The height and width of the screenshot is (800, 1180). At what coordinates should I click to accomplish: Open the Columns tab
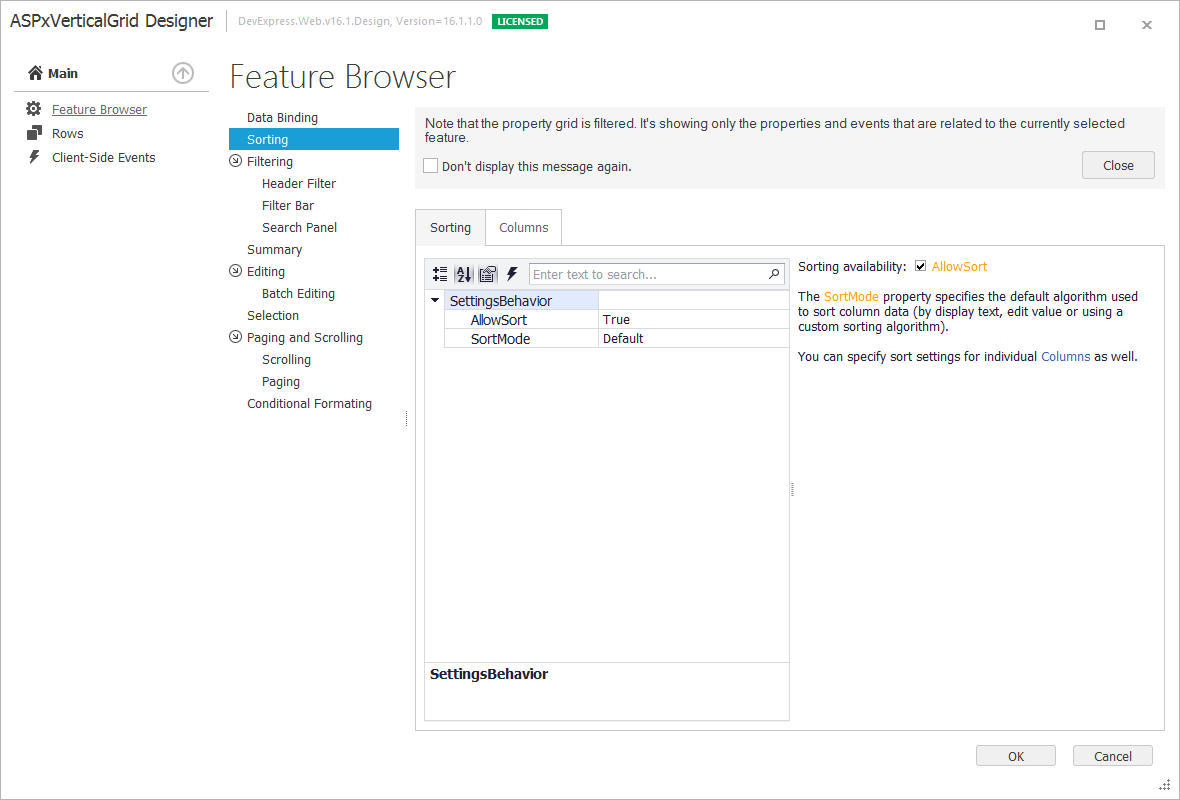(524, 227)
